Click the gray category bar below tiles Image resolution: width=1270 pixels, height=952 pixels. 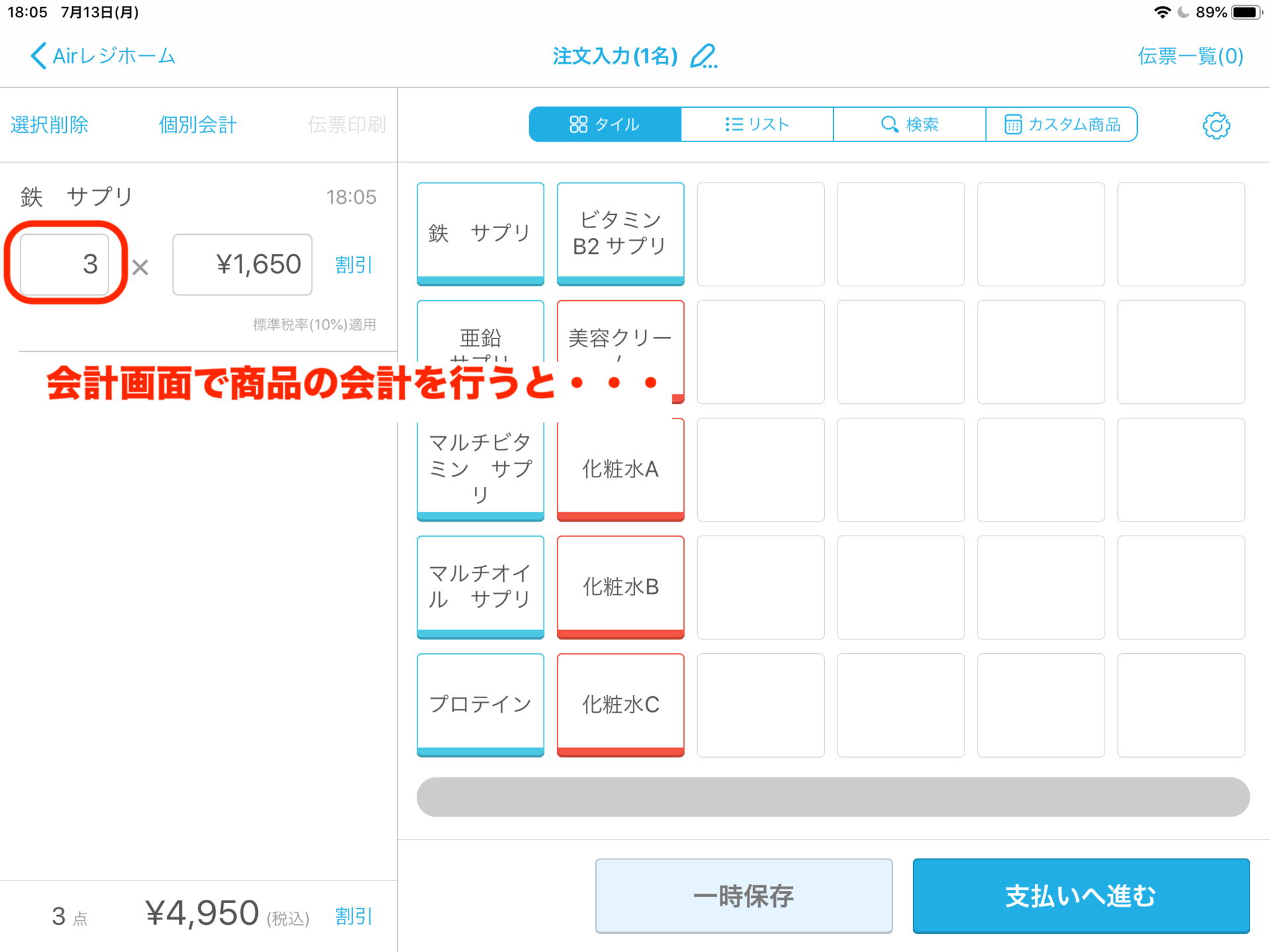833,797
